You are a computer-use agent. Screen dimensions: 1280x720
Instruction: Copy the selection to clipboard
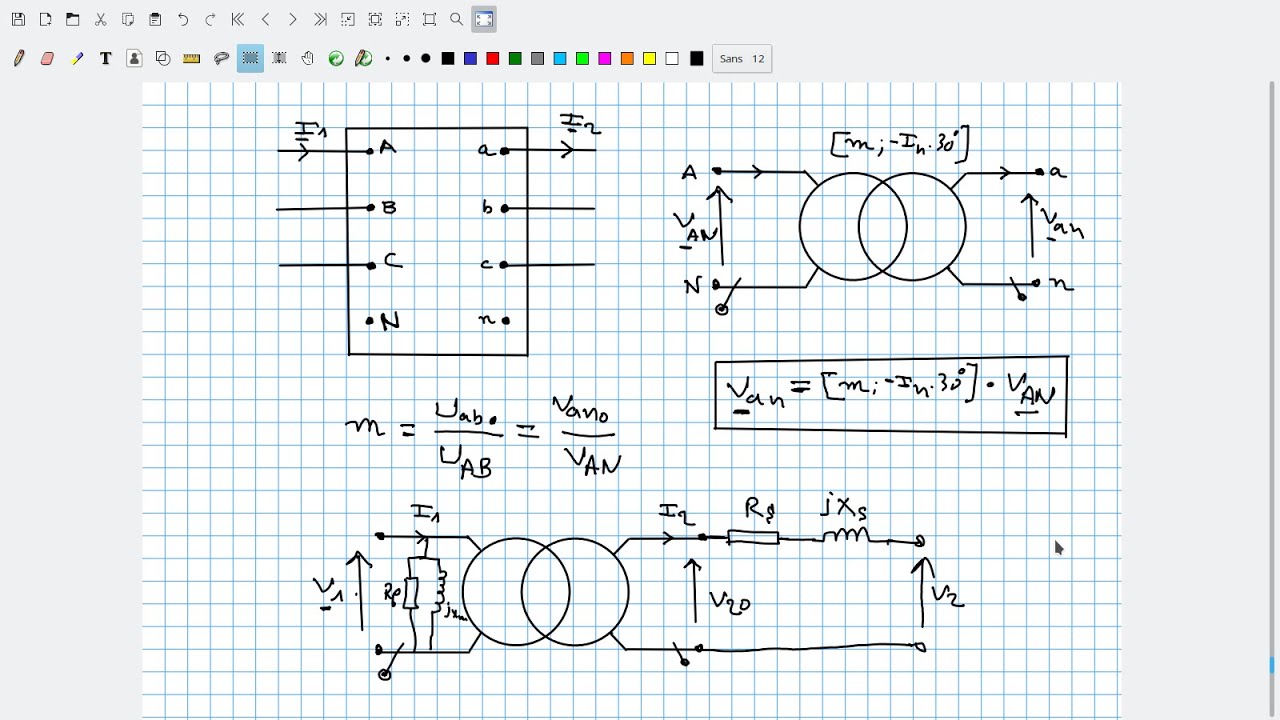pos(128,19)
